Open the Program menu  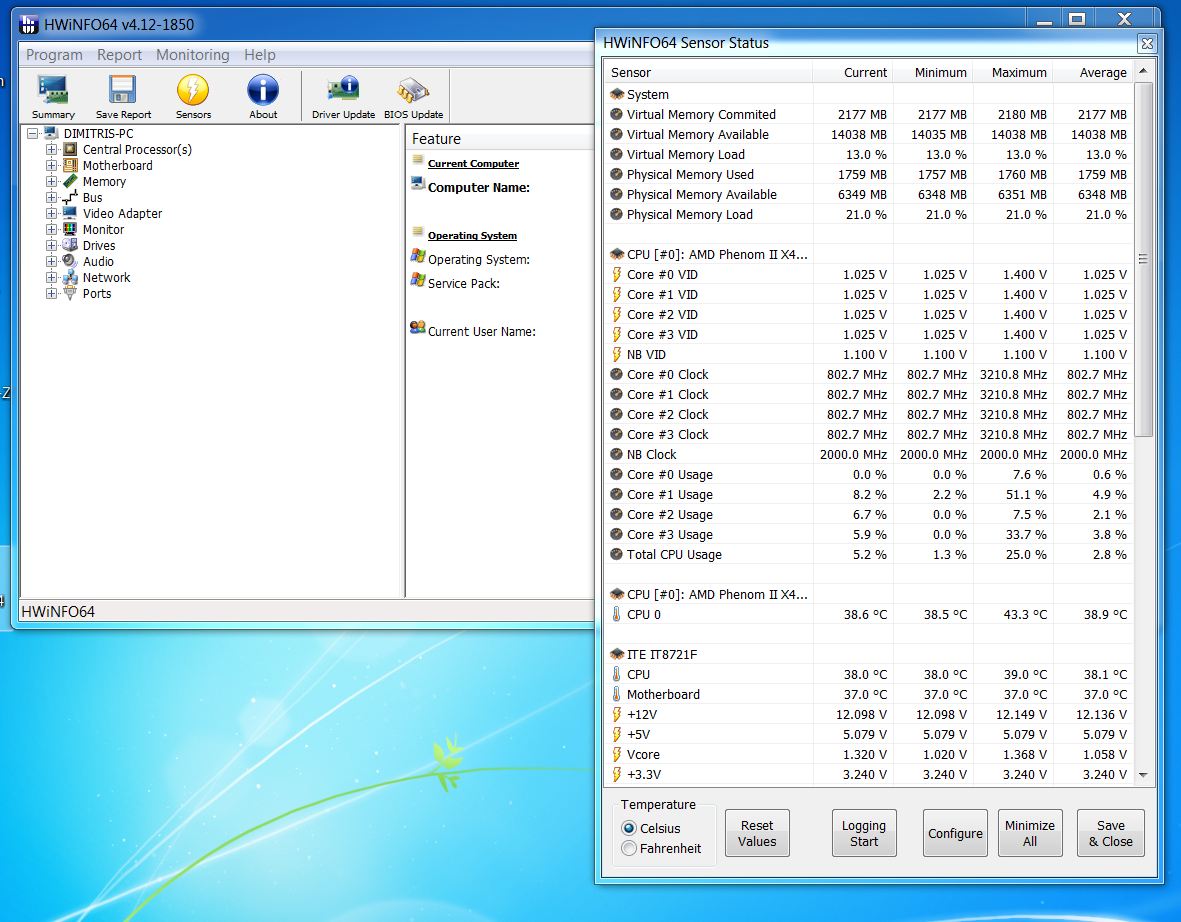[x=54, y=54]
